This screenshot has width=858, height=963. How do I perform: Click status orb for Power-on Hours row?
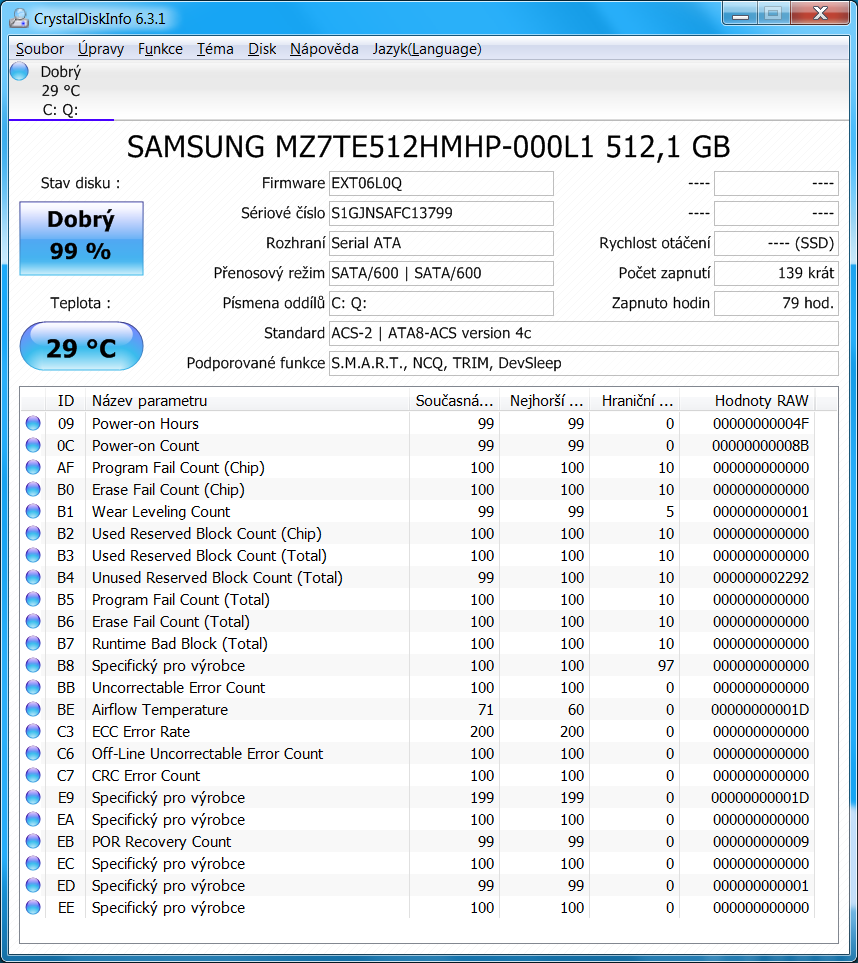pos(34,424)
